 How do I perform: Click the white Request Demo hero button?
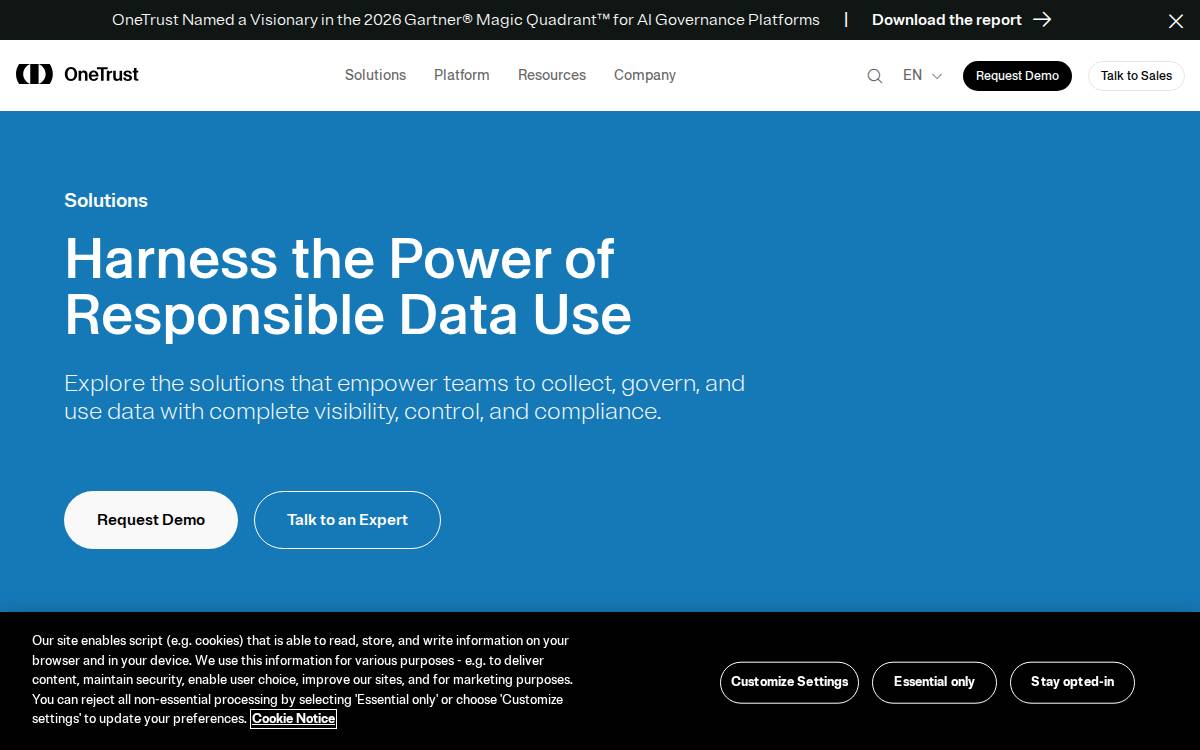[x=151, y=520]
